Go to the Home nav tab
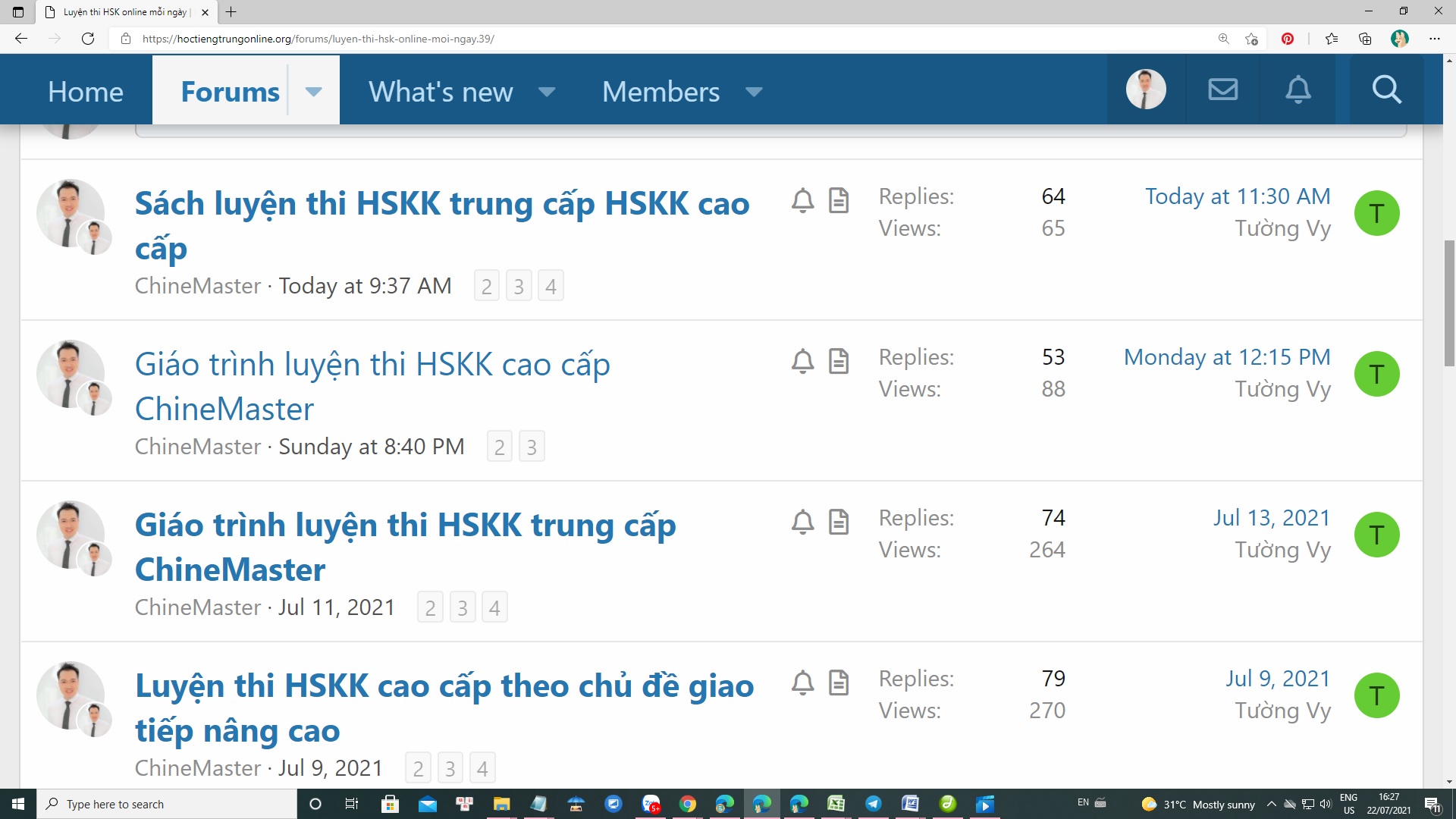 coord(85,92)
